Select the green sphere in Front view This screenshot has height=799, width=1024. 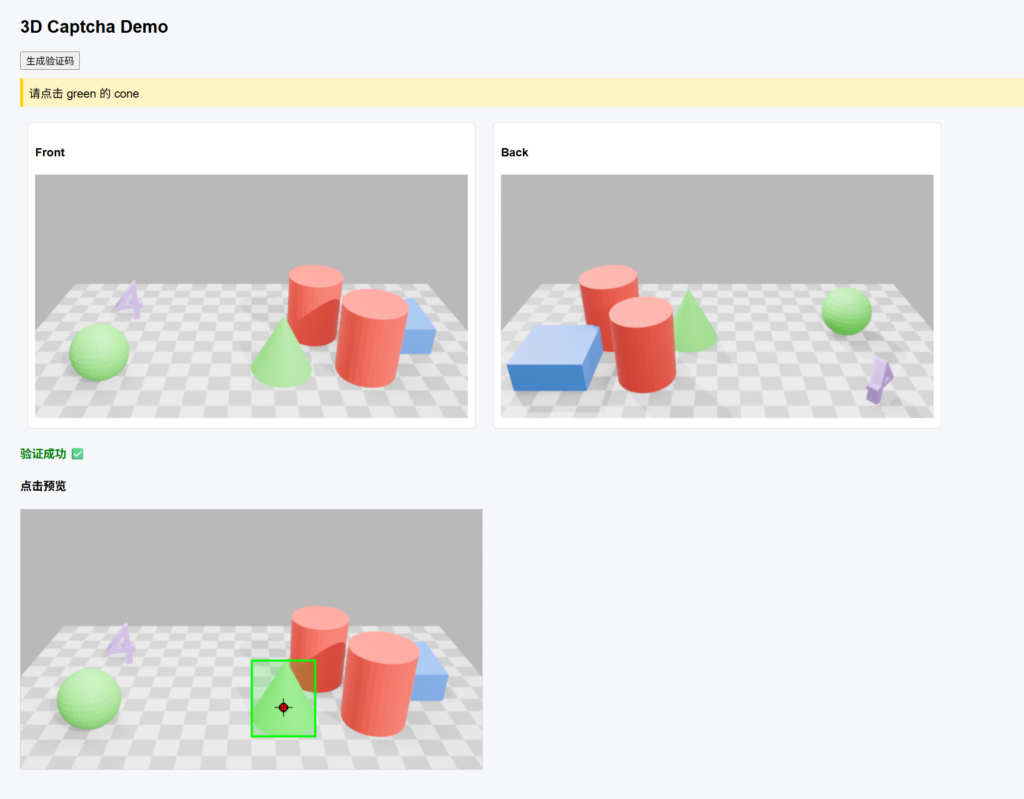[x=99, y=352]
